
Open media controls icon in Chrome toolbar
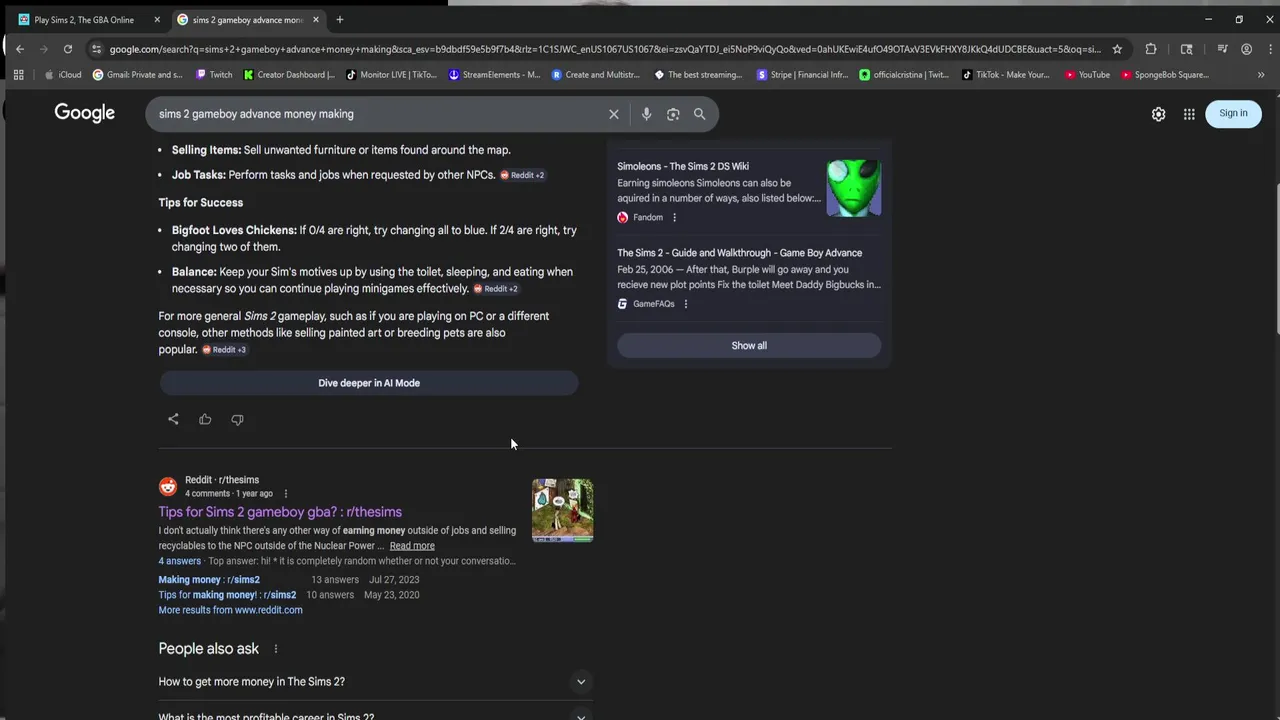tap(1222, 49)
